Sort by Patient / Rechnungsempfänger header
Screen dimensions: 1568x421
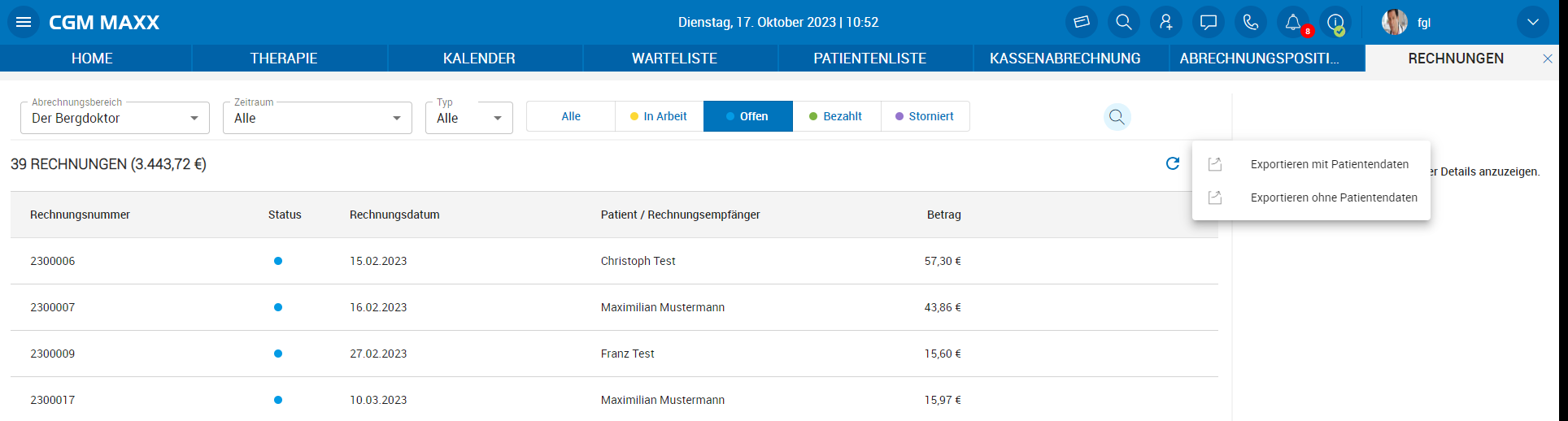[681, 215]
